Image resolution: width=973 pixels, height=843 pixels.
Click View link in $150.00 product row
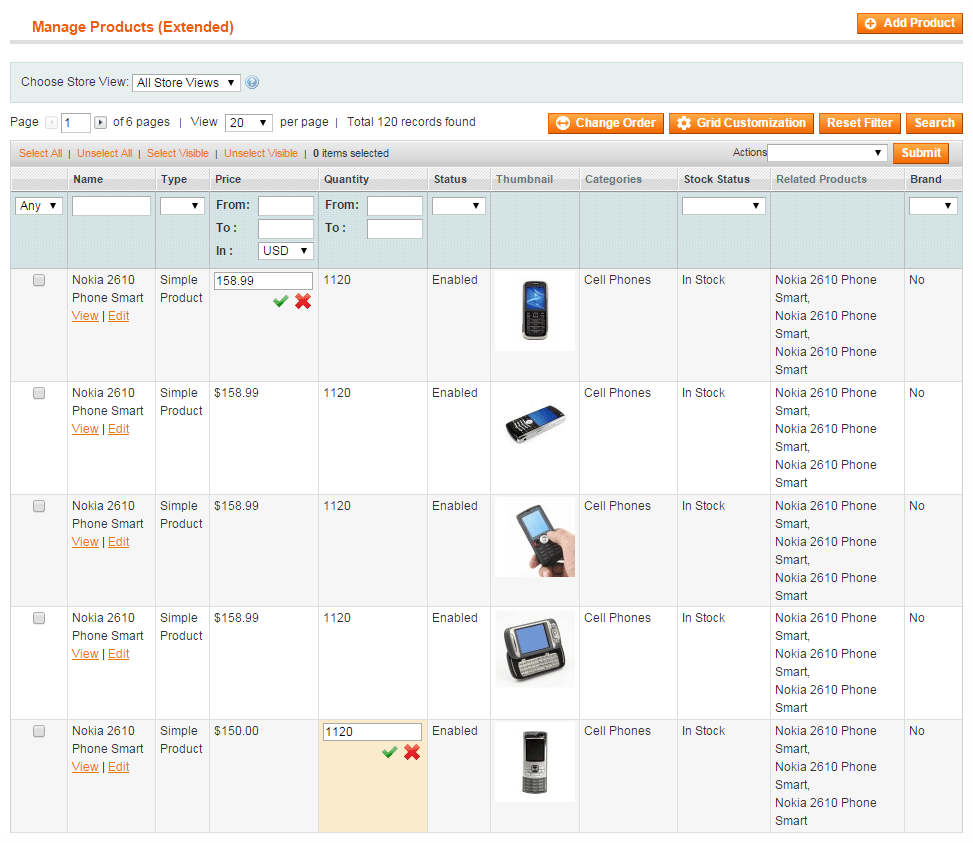(x=85, y=767)
